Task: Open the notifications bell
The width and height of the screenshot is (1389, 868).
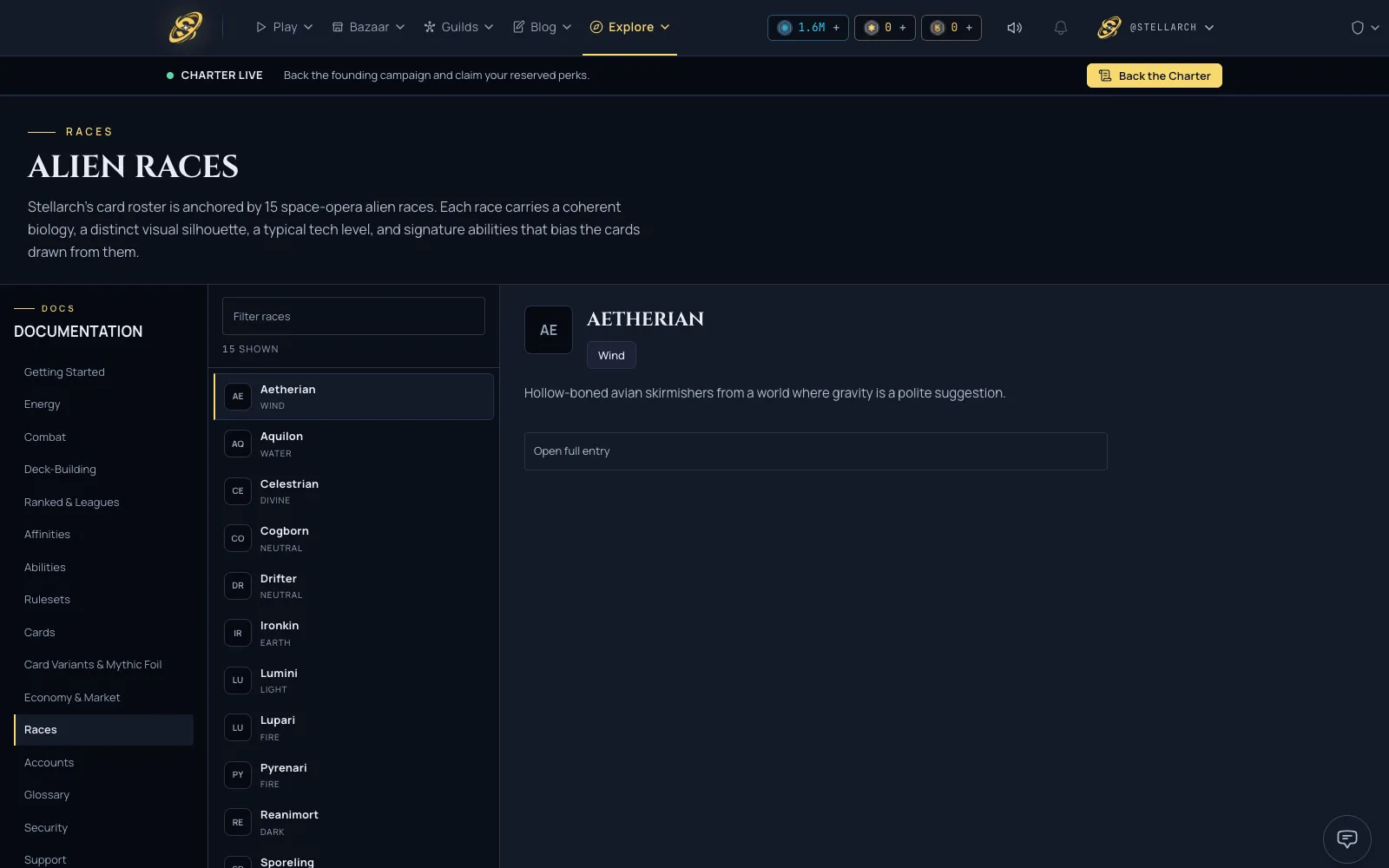Action: (1060, 28)
